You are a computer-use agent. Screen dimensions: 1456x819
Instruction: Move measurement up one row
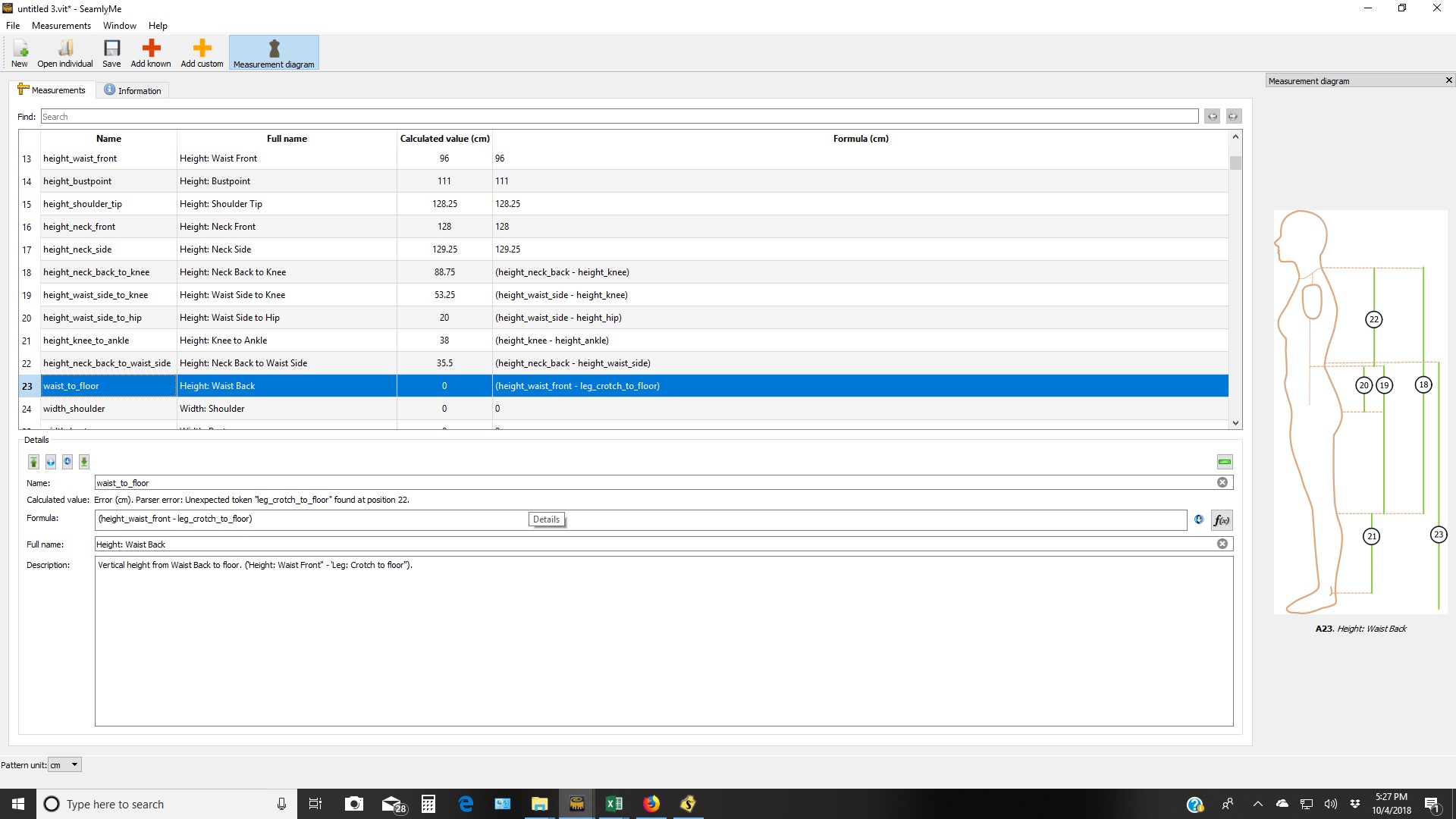(51, 462)
